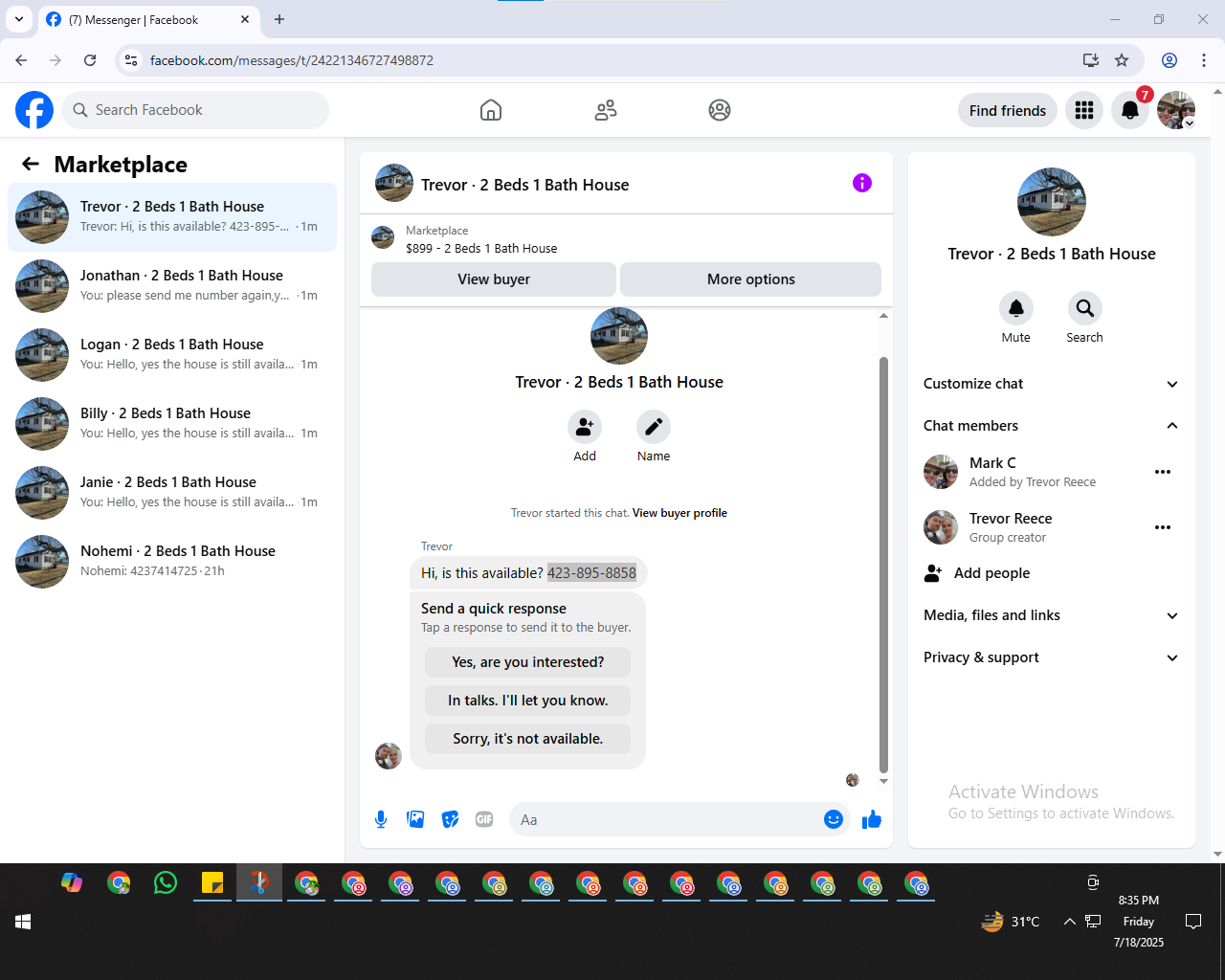This screenshot has width=1225, height=980.
Task: Open WhatsApp from the taskbar
Action: pyautogui.click(x=166, y=882)
